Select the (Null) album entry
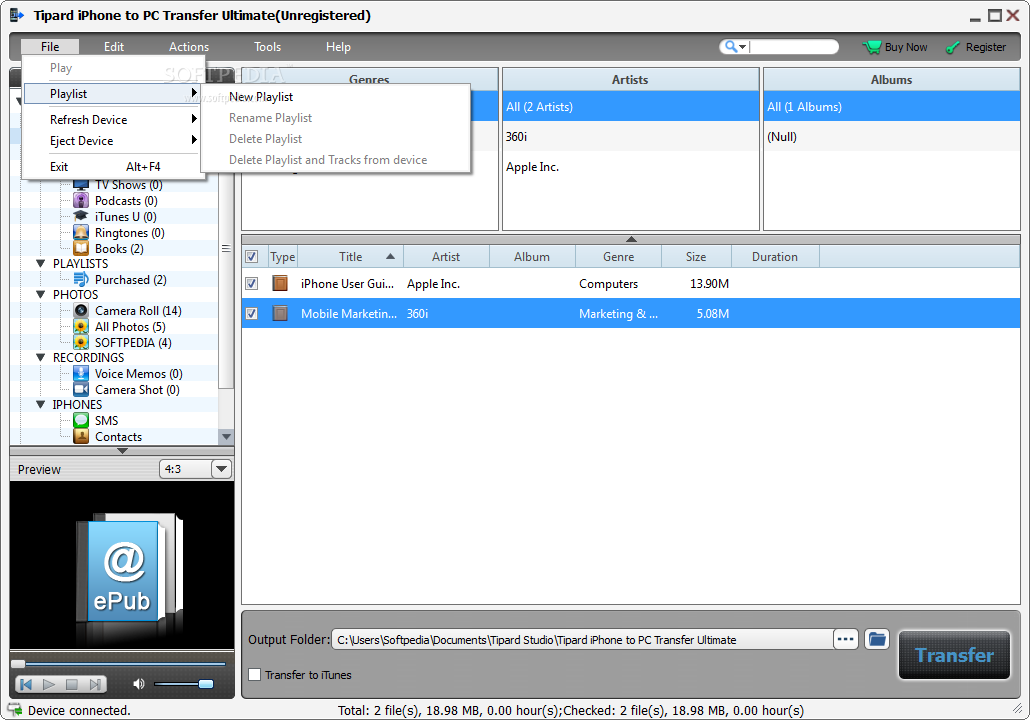Screen dimensions: 1030x720 click(x=891, y=137)
